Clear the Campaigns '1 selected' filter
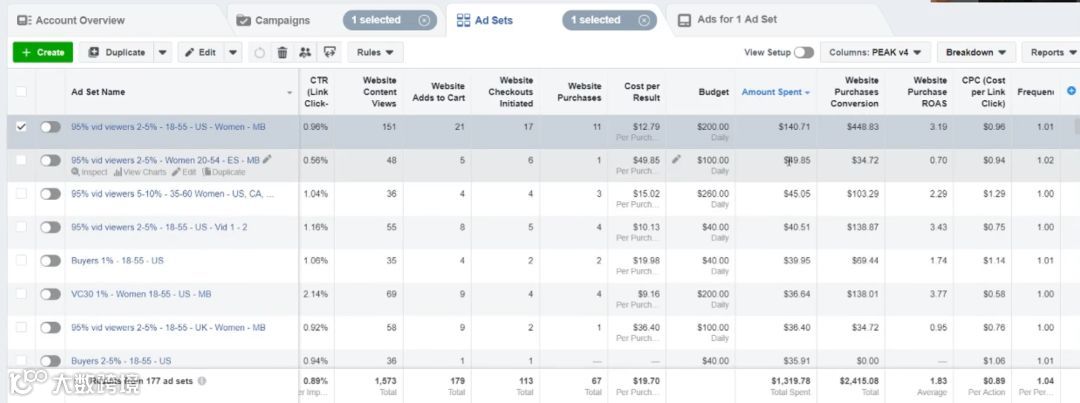The height and width of the screenshot is (403, 1080). (424, 20)
